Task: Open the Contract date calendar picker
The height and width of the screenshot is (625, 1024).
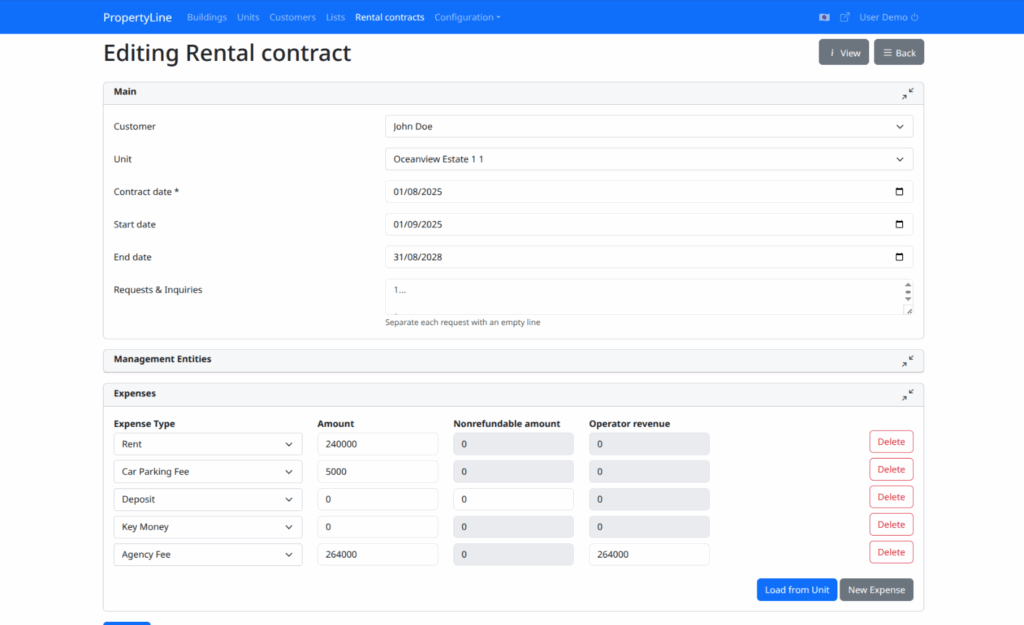Action: point(899,192)
